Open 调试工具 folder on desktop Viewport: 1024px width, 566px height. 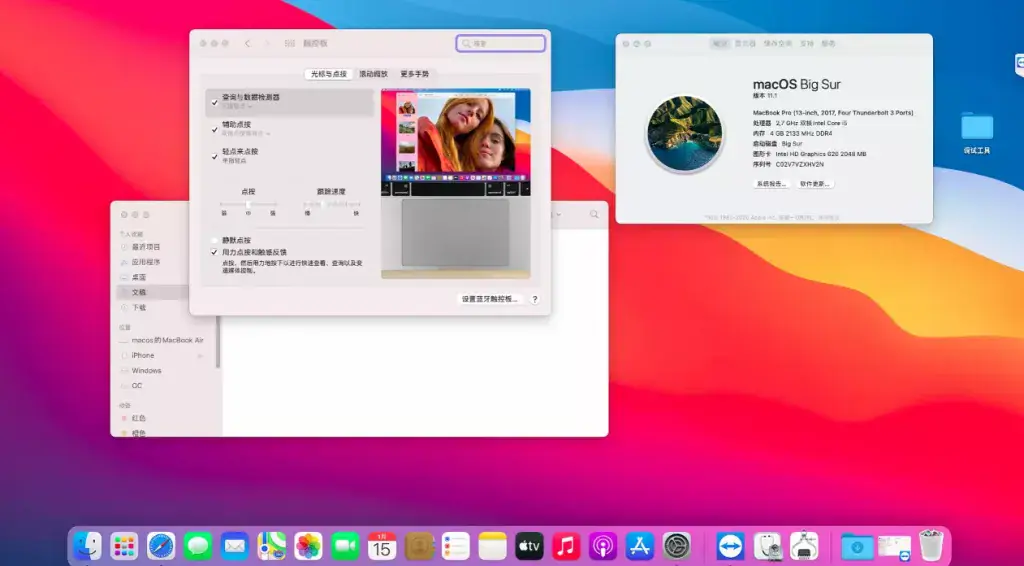tap(977, 133)
